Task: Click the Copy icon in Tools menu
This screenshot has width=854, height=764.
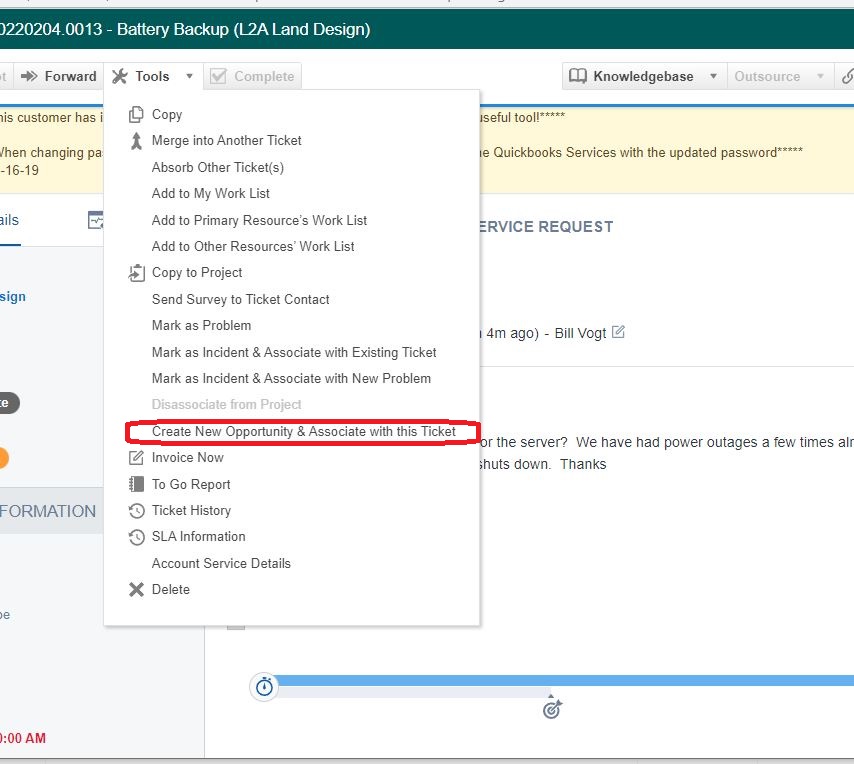Action: pyautogui.click(x=137, y=115)
